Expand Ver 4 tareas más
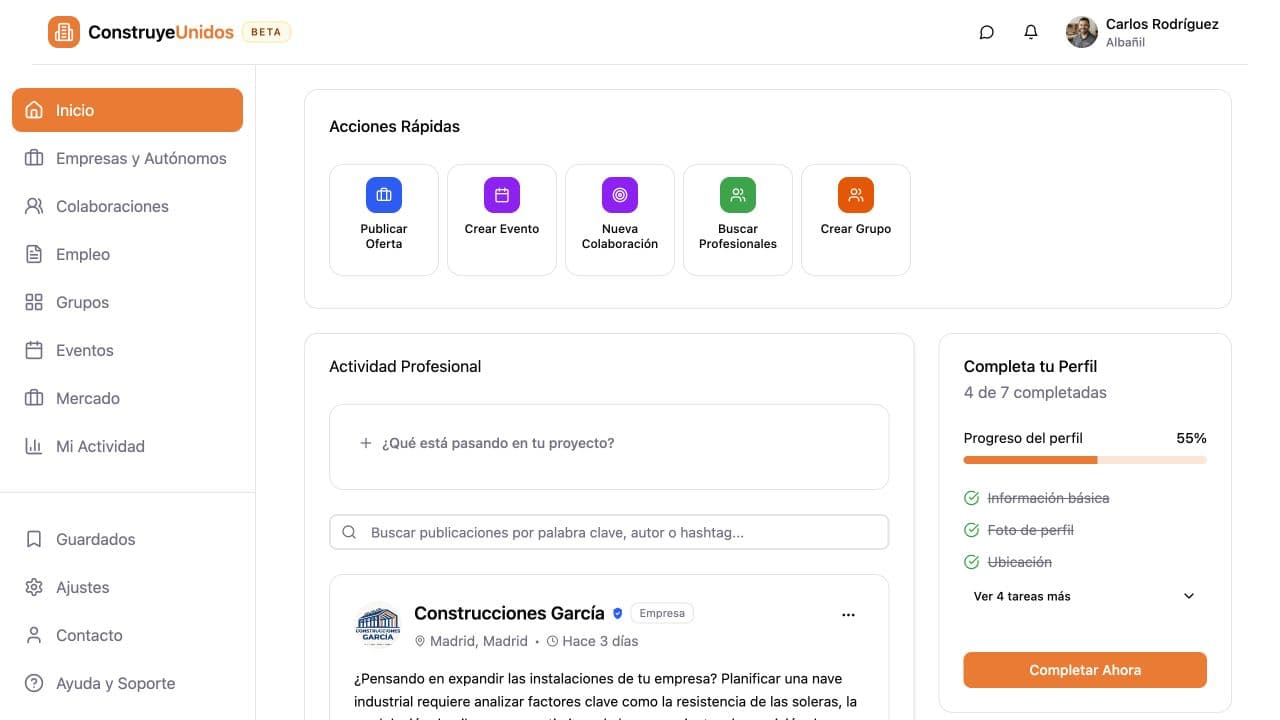 [x=1085, y=596]
